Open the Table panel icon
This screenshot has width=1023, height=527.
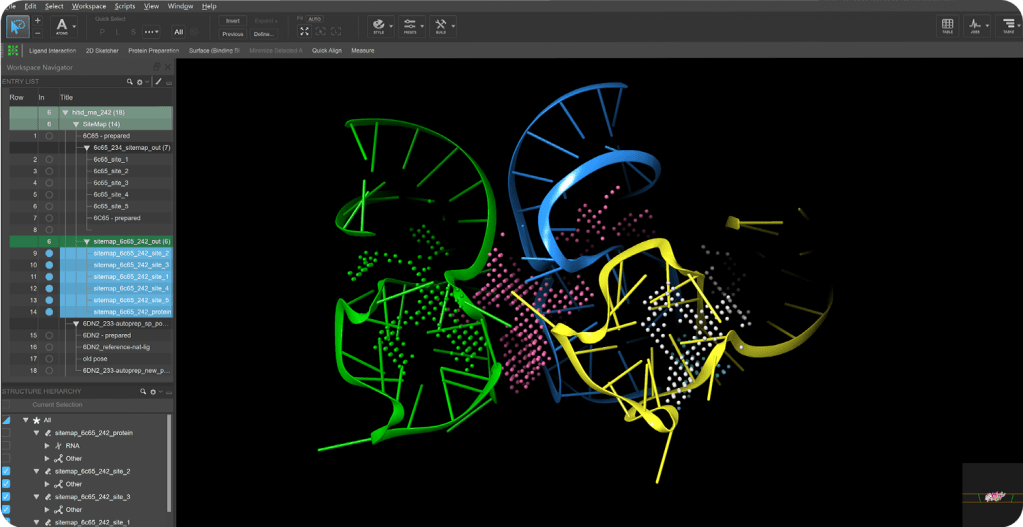[947, 26]
